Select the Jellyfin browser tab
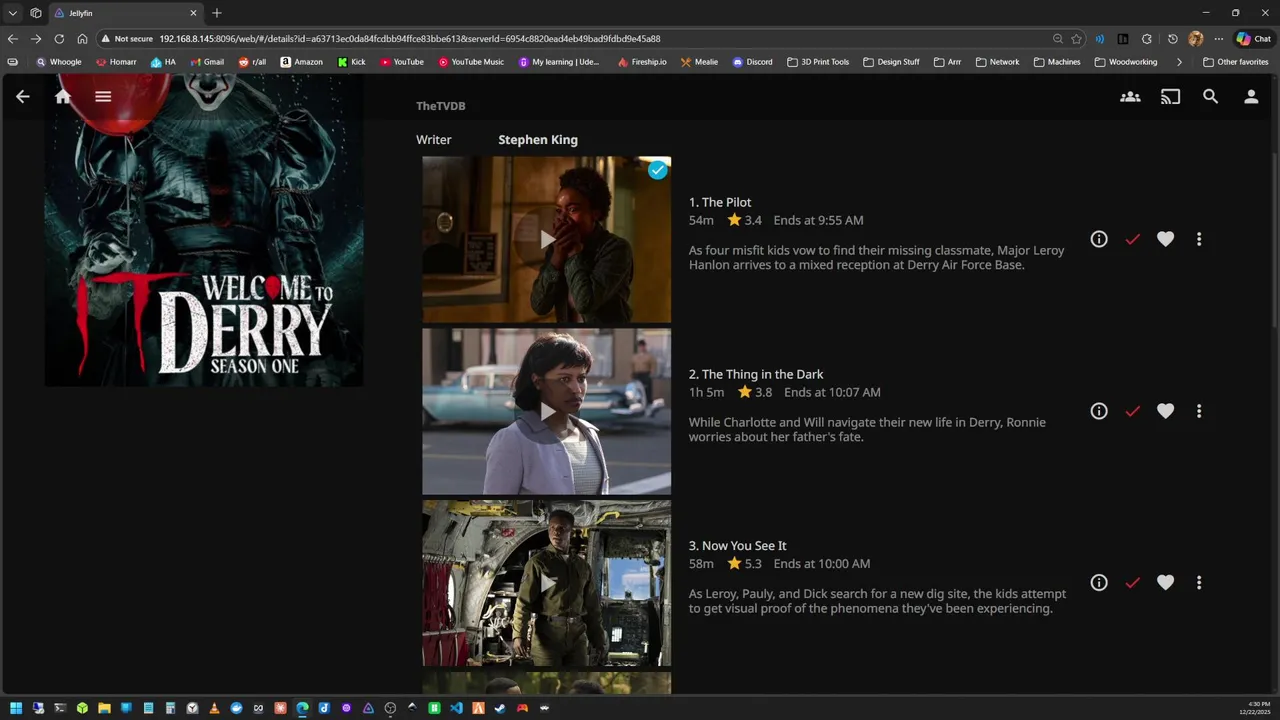The height and width of the screenshot is (720, 1280). pyautogui.click(x=125, y=13)
